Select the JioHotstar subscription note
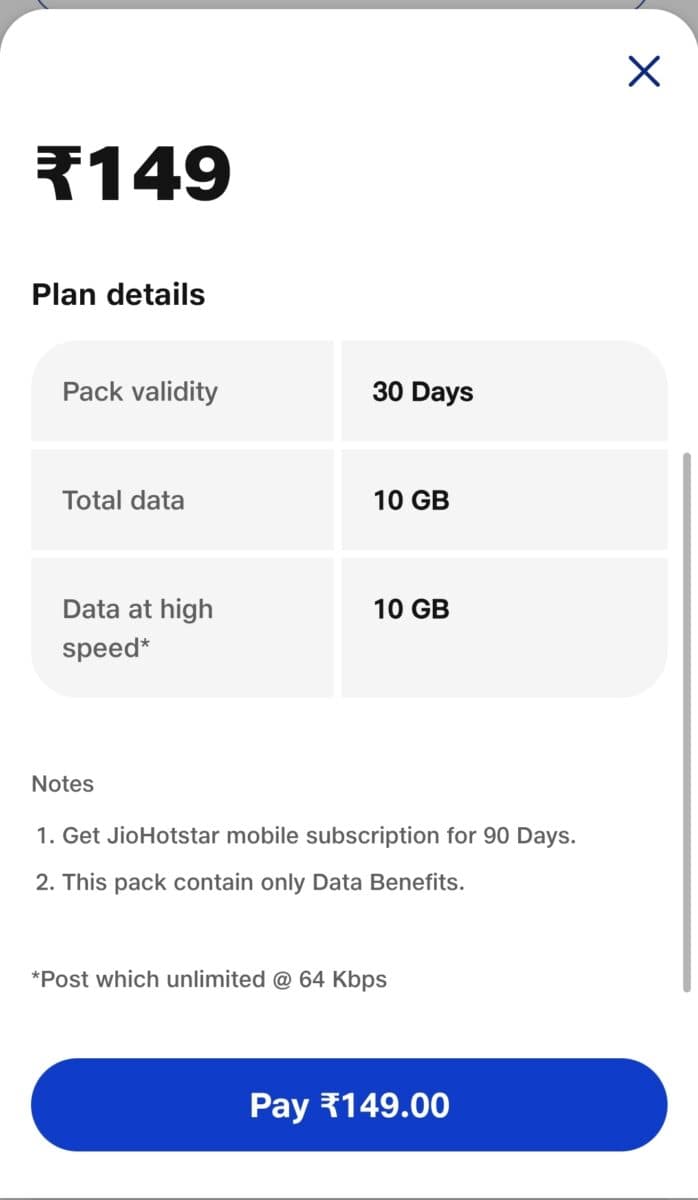The height and width of the screenshot is (1200, 698). [305, 835]
